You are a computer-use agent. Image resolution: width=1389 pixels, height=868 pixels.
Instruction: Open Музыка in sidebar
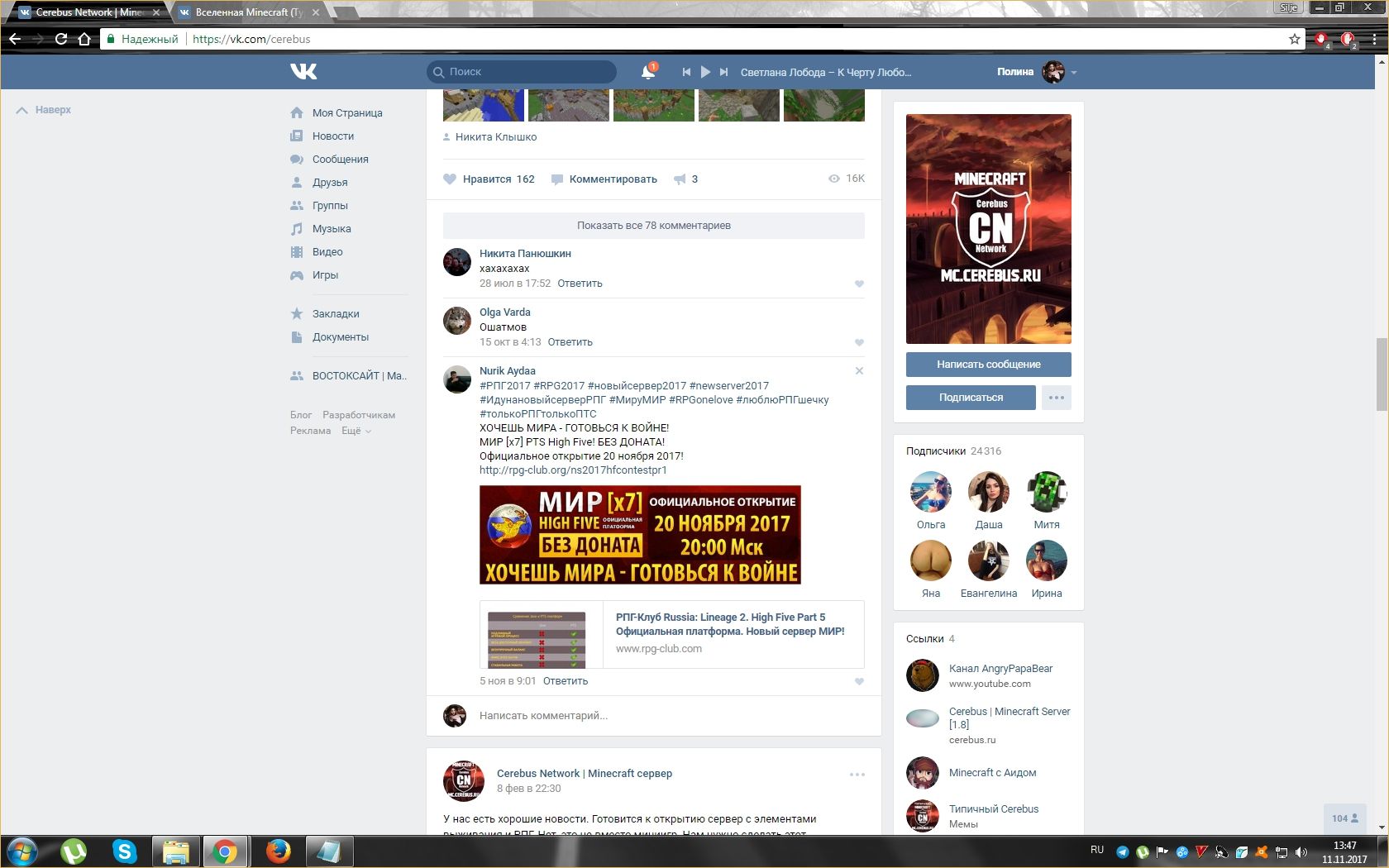(x=332, y=228)
